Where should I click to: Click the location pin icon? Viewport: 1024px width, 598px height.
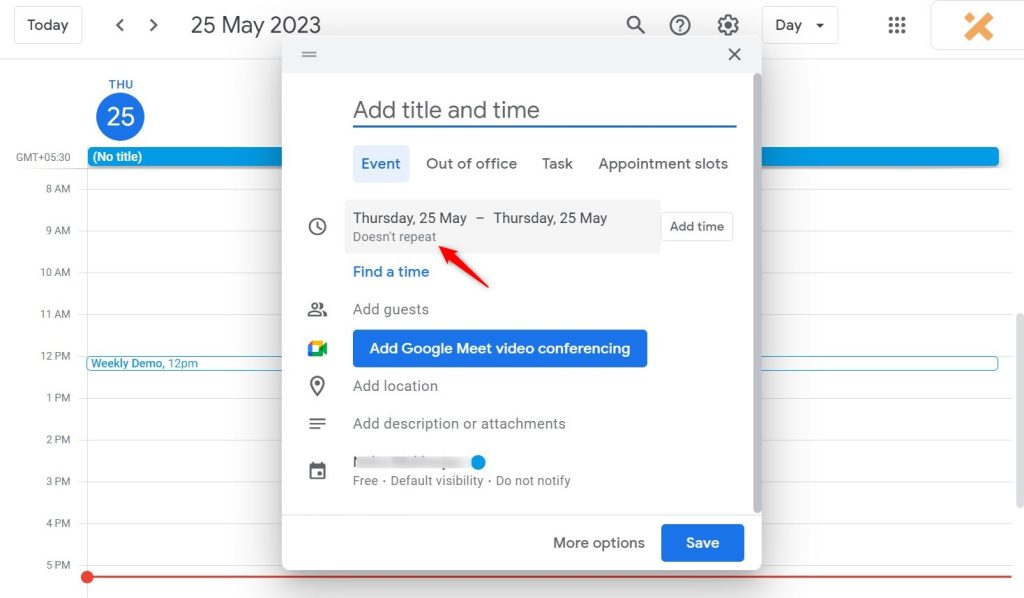(317, 386)
